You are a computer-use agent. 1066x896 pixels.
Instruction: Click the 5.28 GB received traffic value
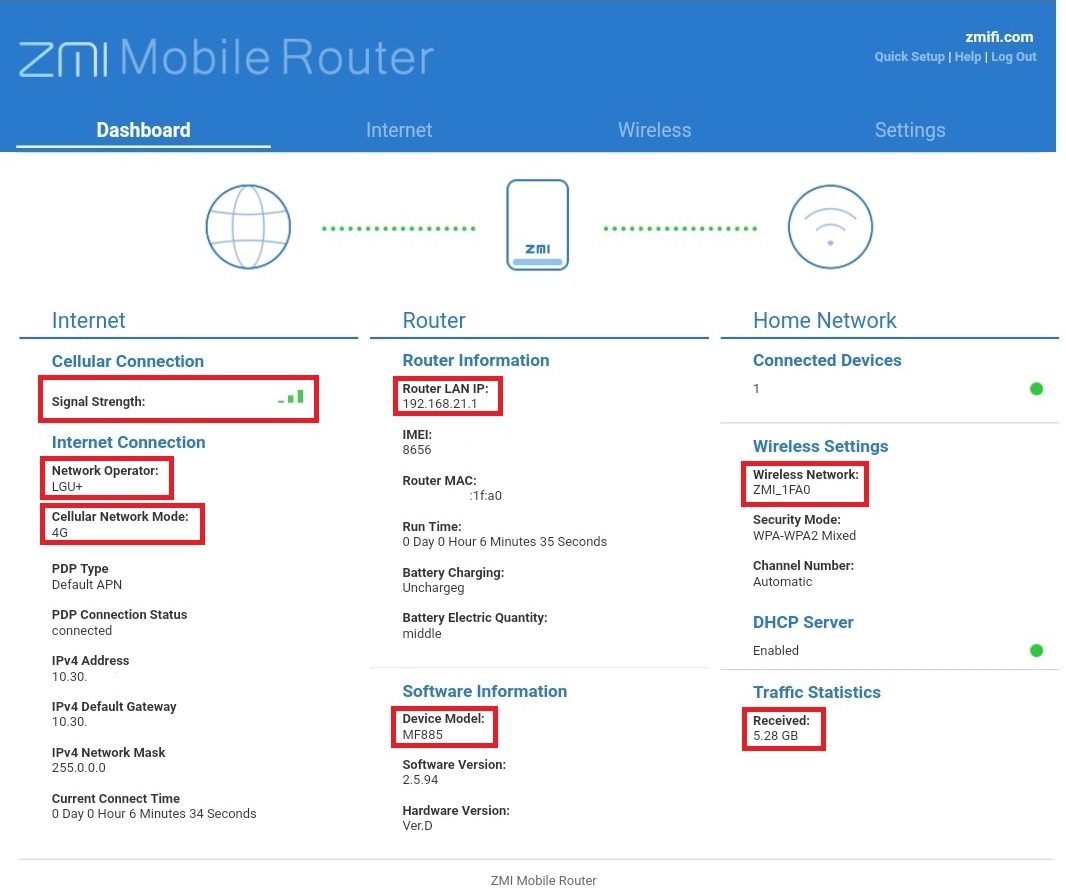pos(775,736)
